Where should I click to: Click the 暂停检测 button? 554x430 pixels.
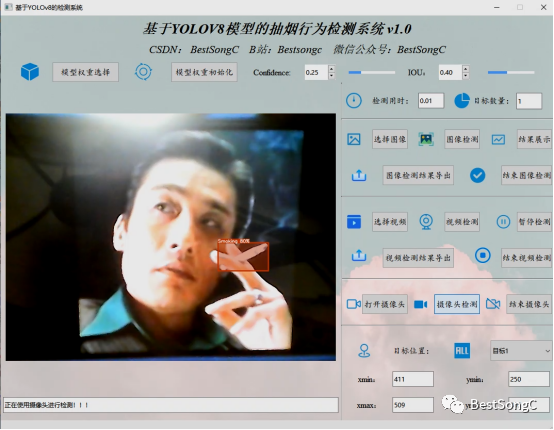pyautogui.click(x=534, y=222)
